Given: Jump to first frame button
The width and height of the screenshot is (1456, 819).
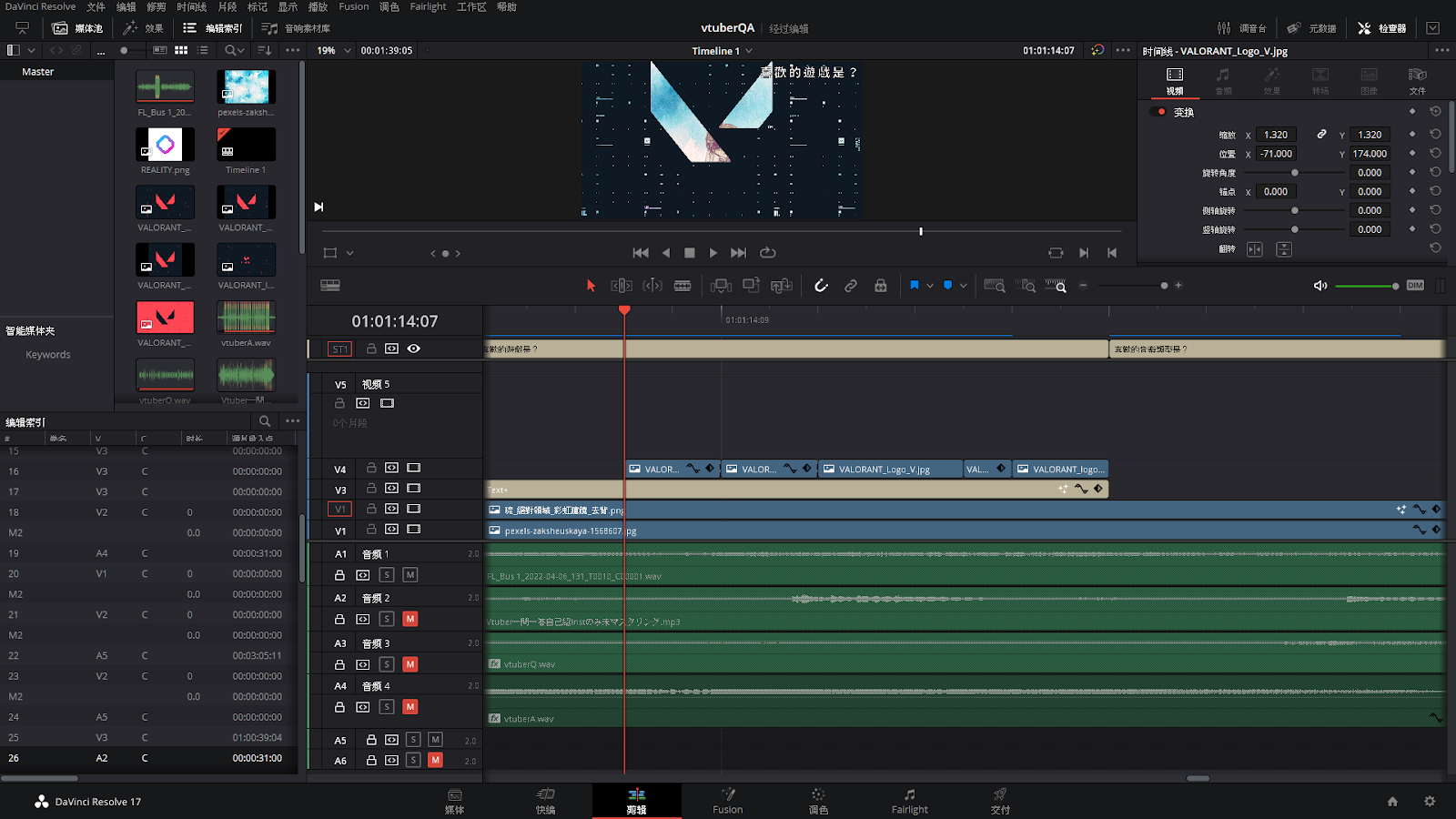Looking at the screenshot, I should coord(641,253).
